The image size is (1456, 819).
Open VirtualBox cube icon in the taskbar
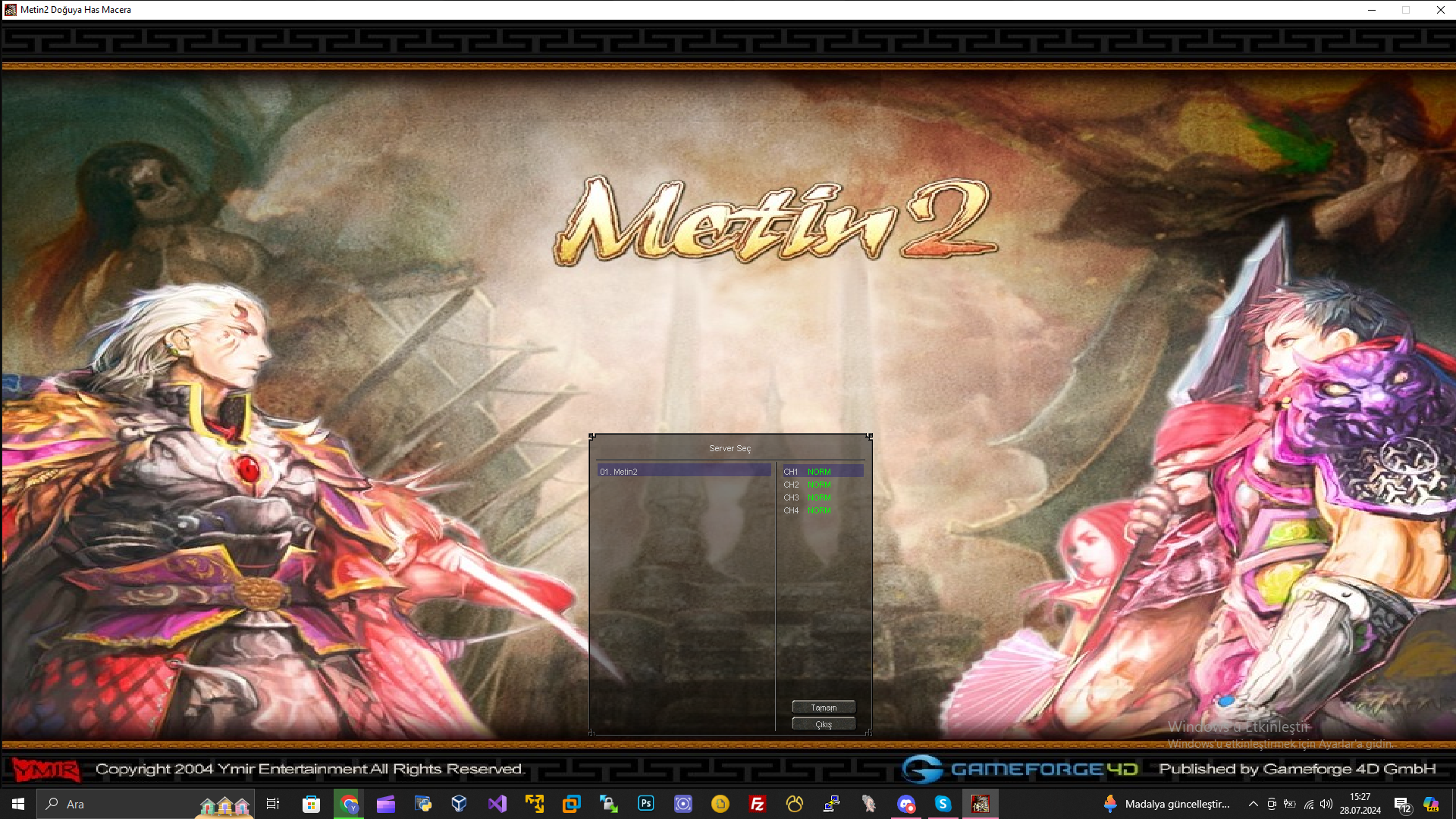(x=460, y=804)
